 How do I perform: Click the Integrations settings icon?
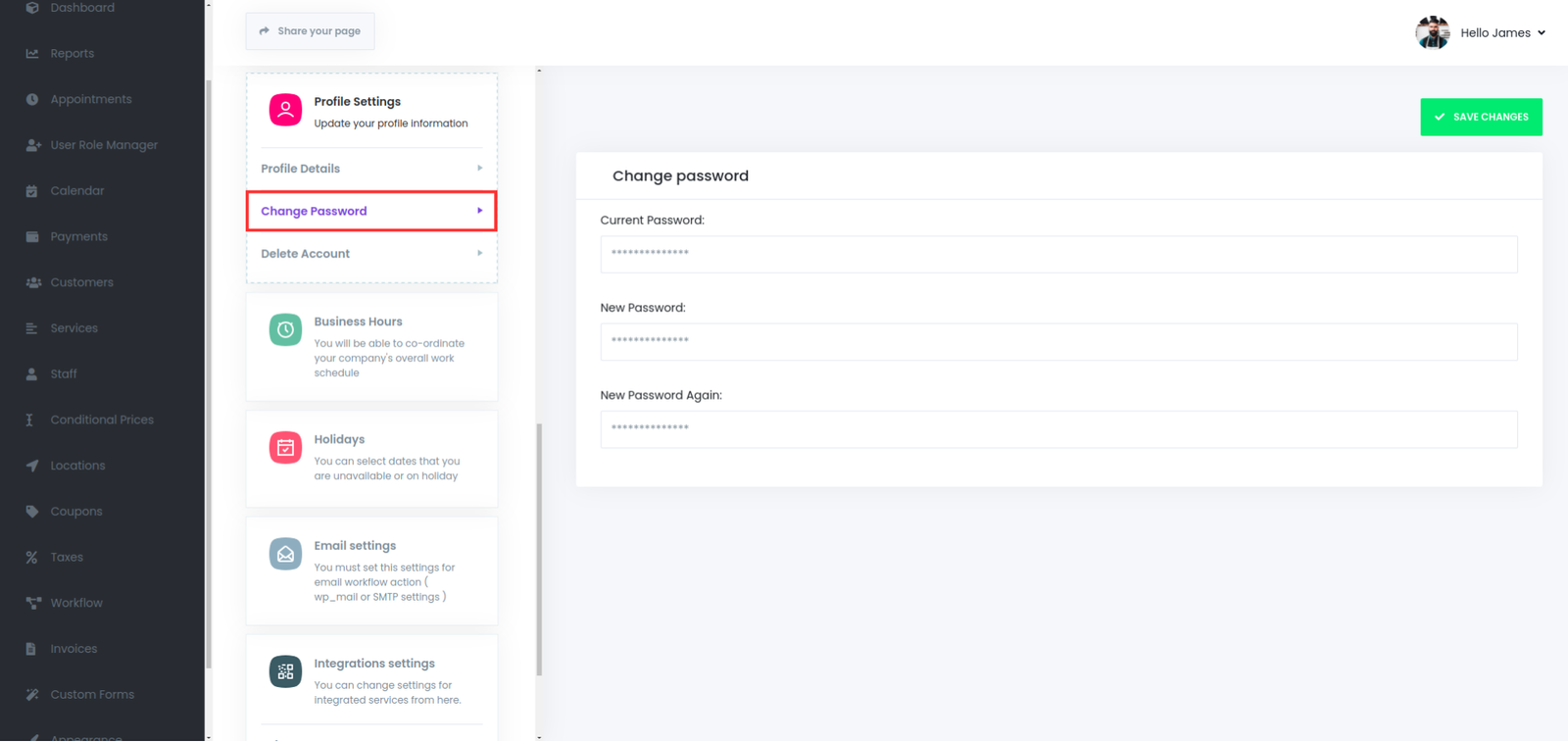[285, 671]
